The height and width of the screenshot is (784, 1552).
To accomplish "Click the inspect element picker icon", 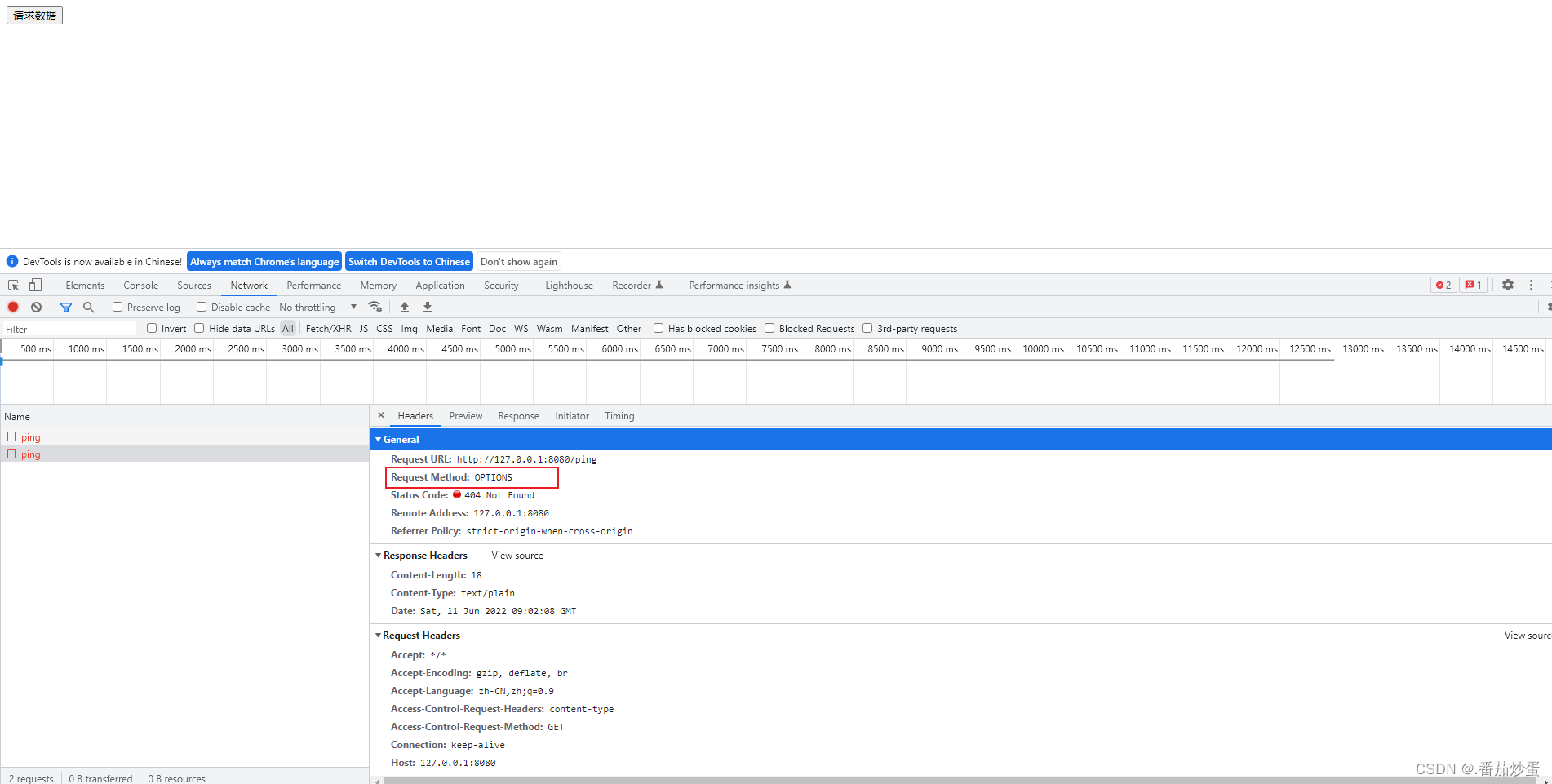I will coord(14,285).
